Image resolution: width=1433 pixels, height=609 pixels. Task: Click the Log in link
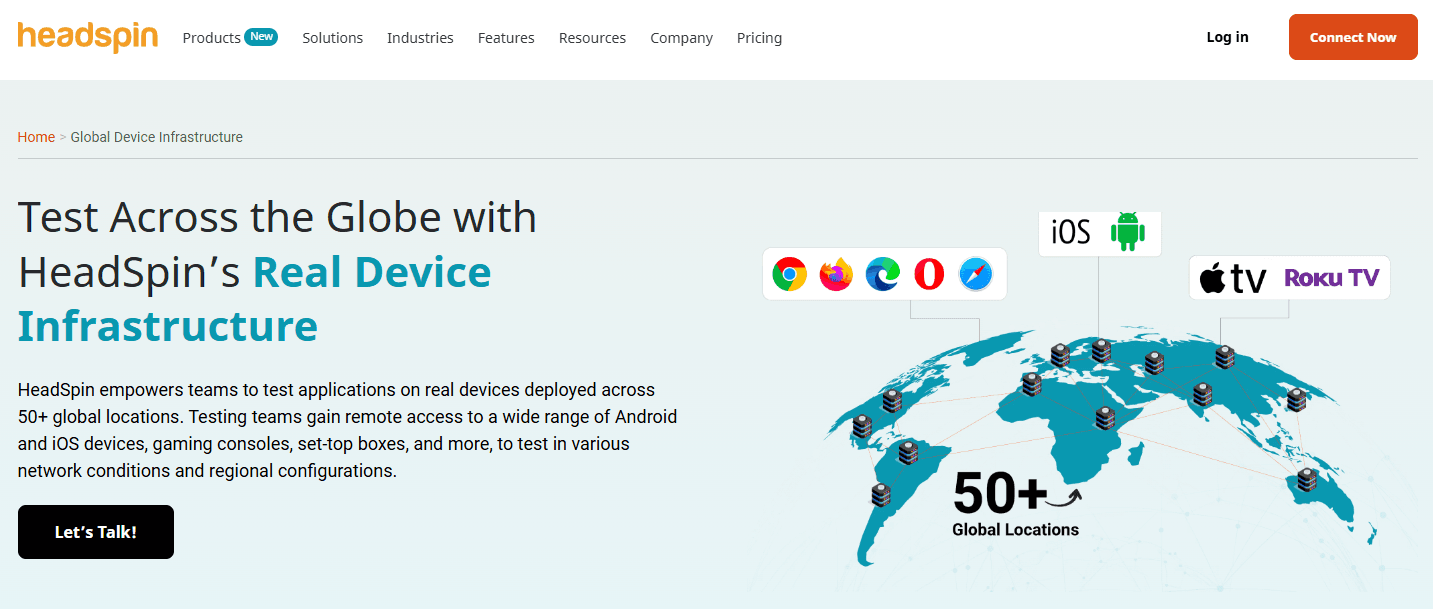click(1227, 37)
